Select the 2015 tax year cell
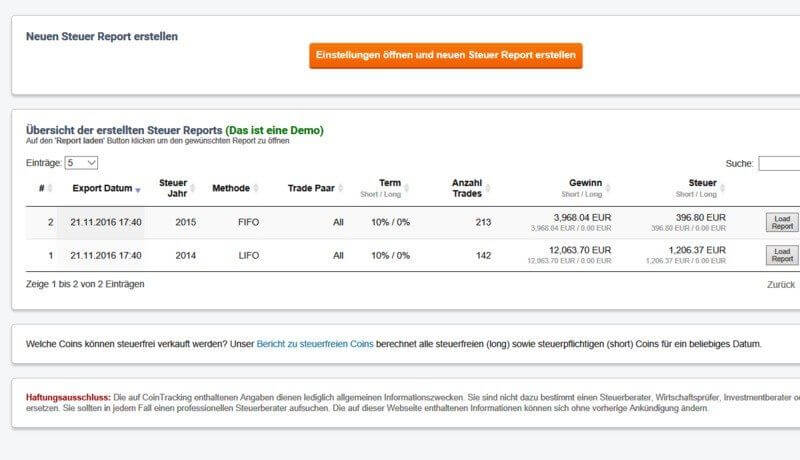The width and height of the screenshot is (800, 460). tap(186, 222)
